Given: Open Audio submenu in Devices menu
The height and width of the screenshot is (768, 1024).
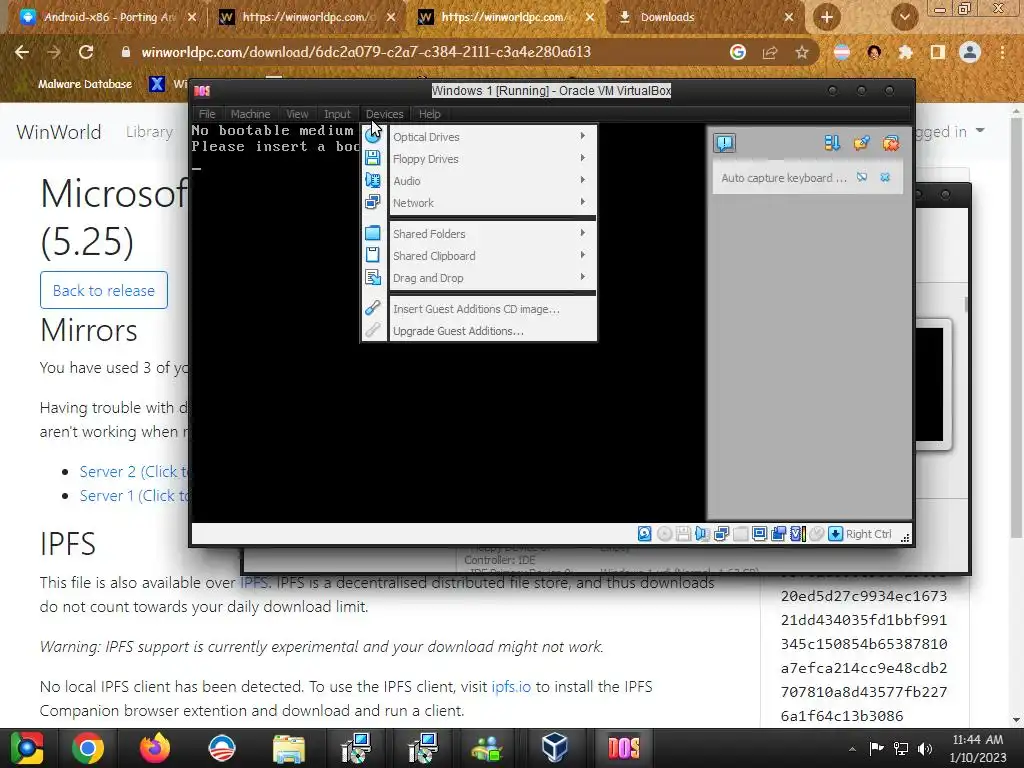Looking at the screenshot, I should tap(493, 181).
